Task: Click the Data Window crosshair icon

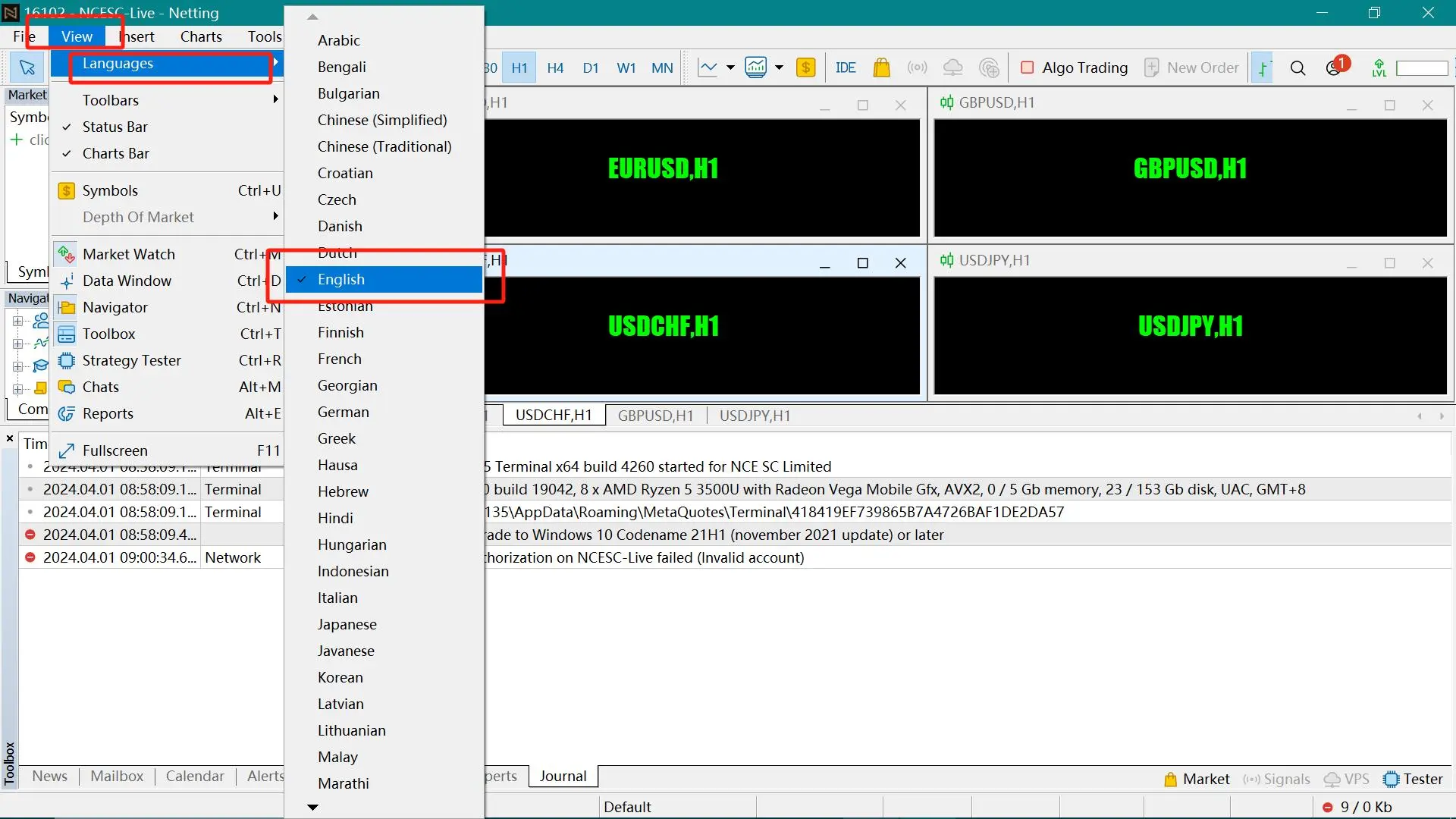Action: pos(67,281)
